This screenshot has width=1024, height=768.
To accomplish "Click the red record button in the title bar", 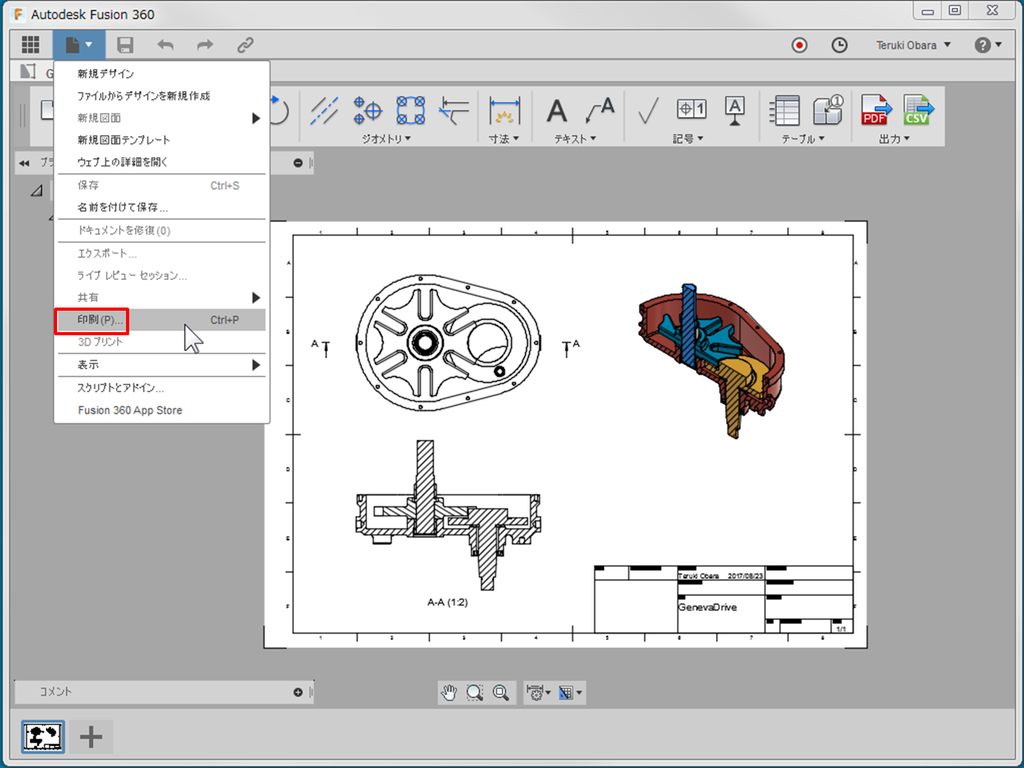I will [x=799, y=45].
